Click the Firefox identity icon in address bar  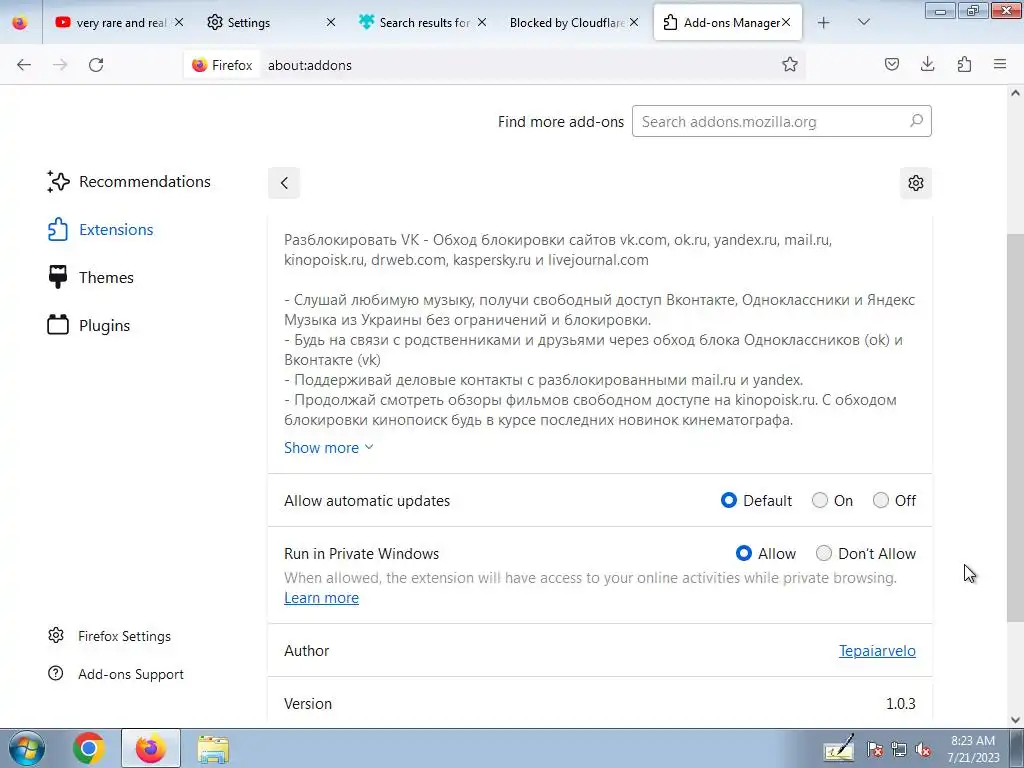[x=222, y=65]
